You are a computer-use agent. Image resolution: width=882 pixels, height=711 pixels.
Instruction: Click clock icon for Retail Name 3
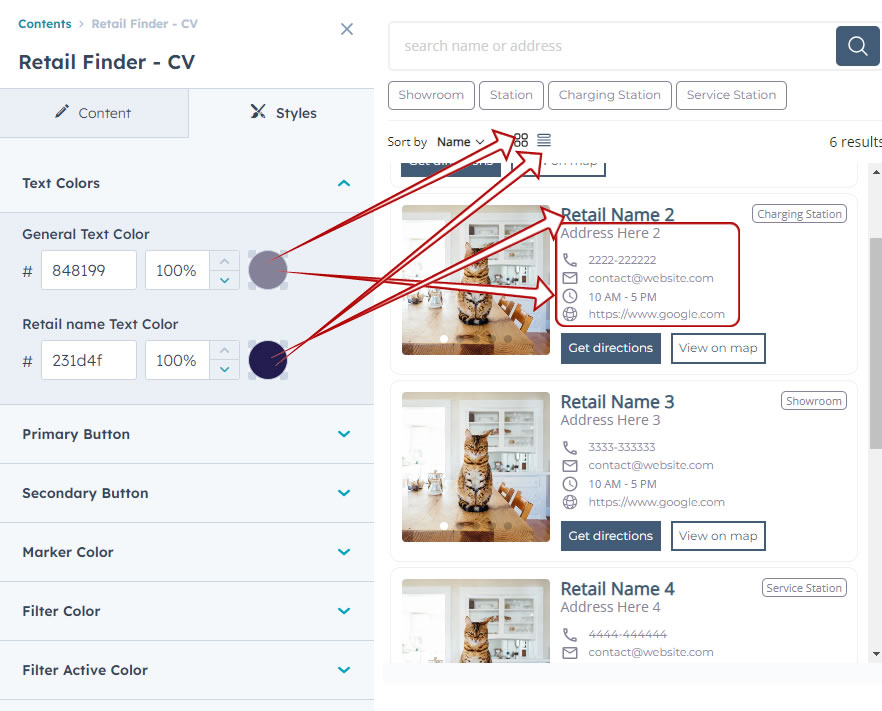570,484
